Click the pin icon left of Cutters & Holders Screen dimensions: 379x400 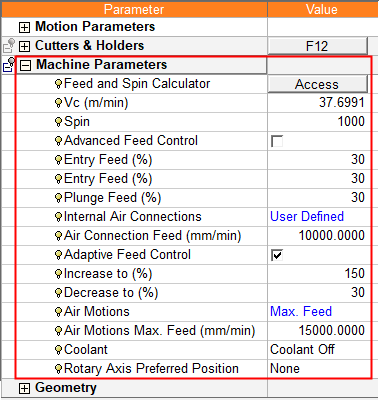click(9, 45)
